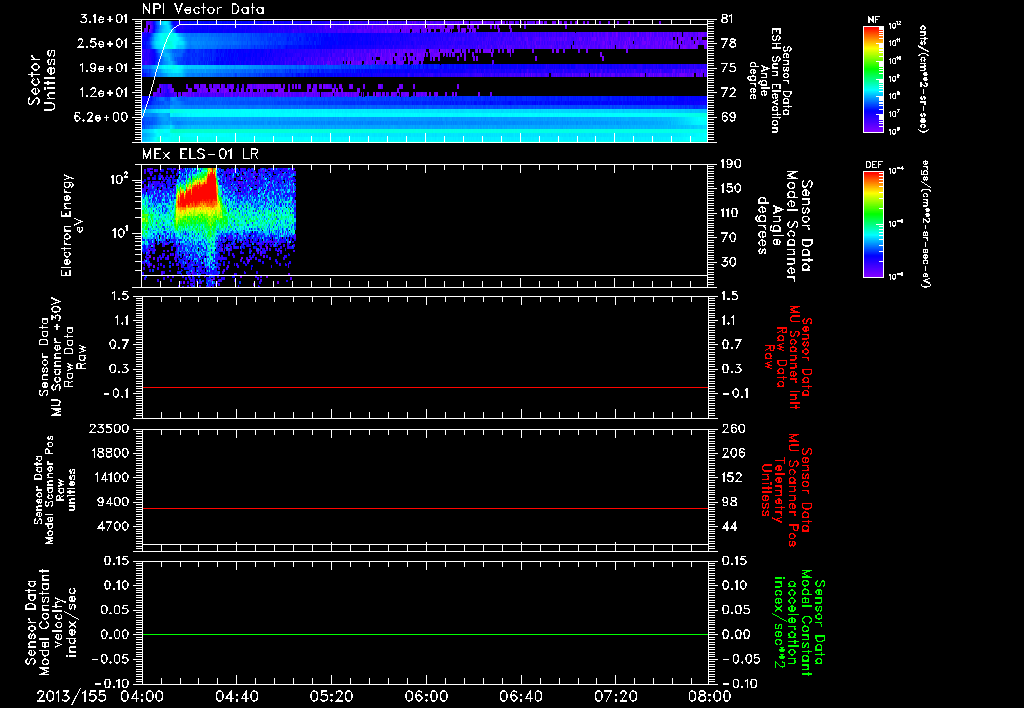Click the 07:20 time tick label

pyautogui.click(x=615, y=696)
